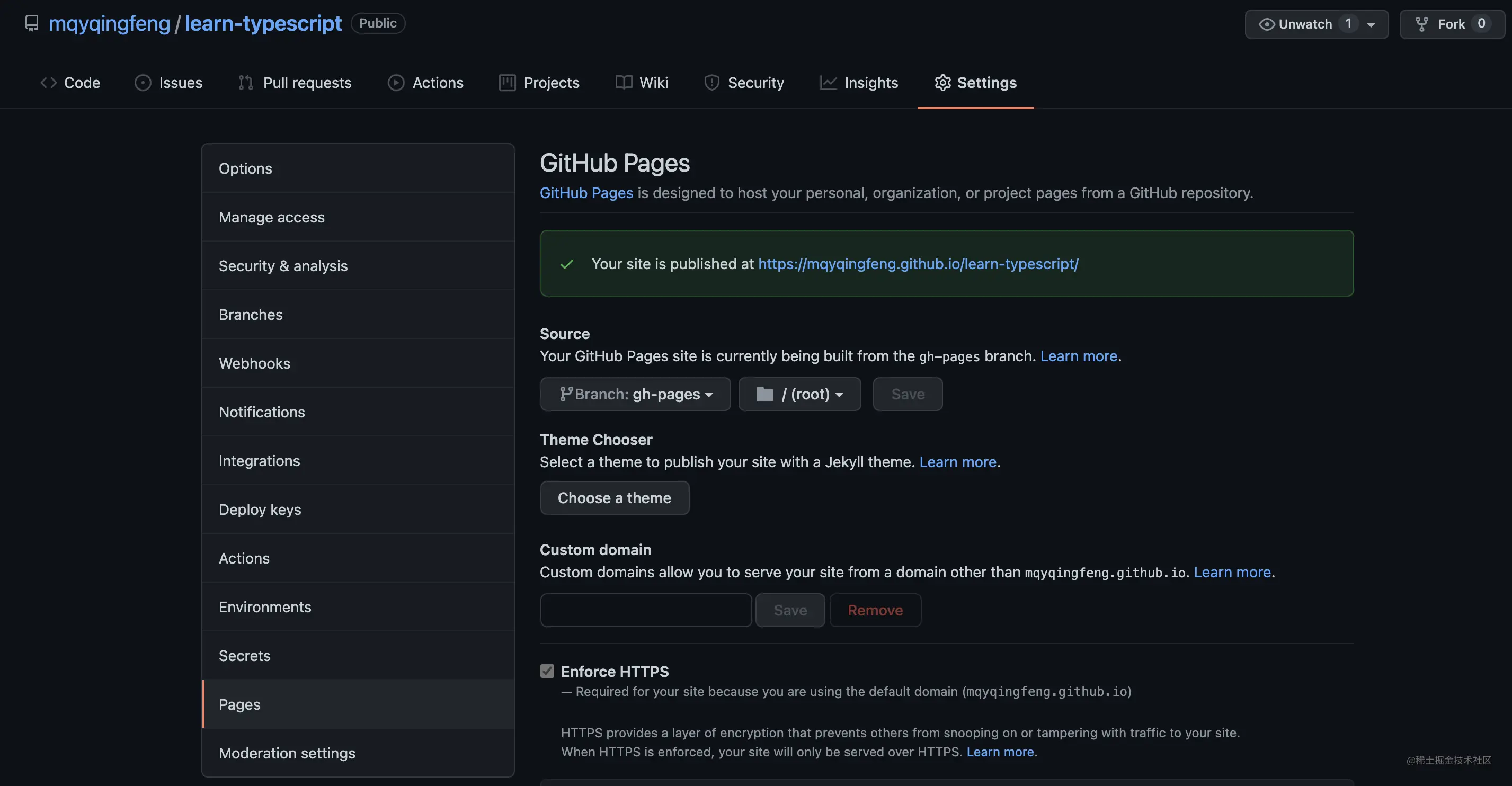Click the Insights graph icon
The image size is (1512, 786).
[828, 83]
